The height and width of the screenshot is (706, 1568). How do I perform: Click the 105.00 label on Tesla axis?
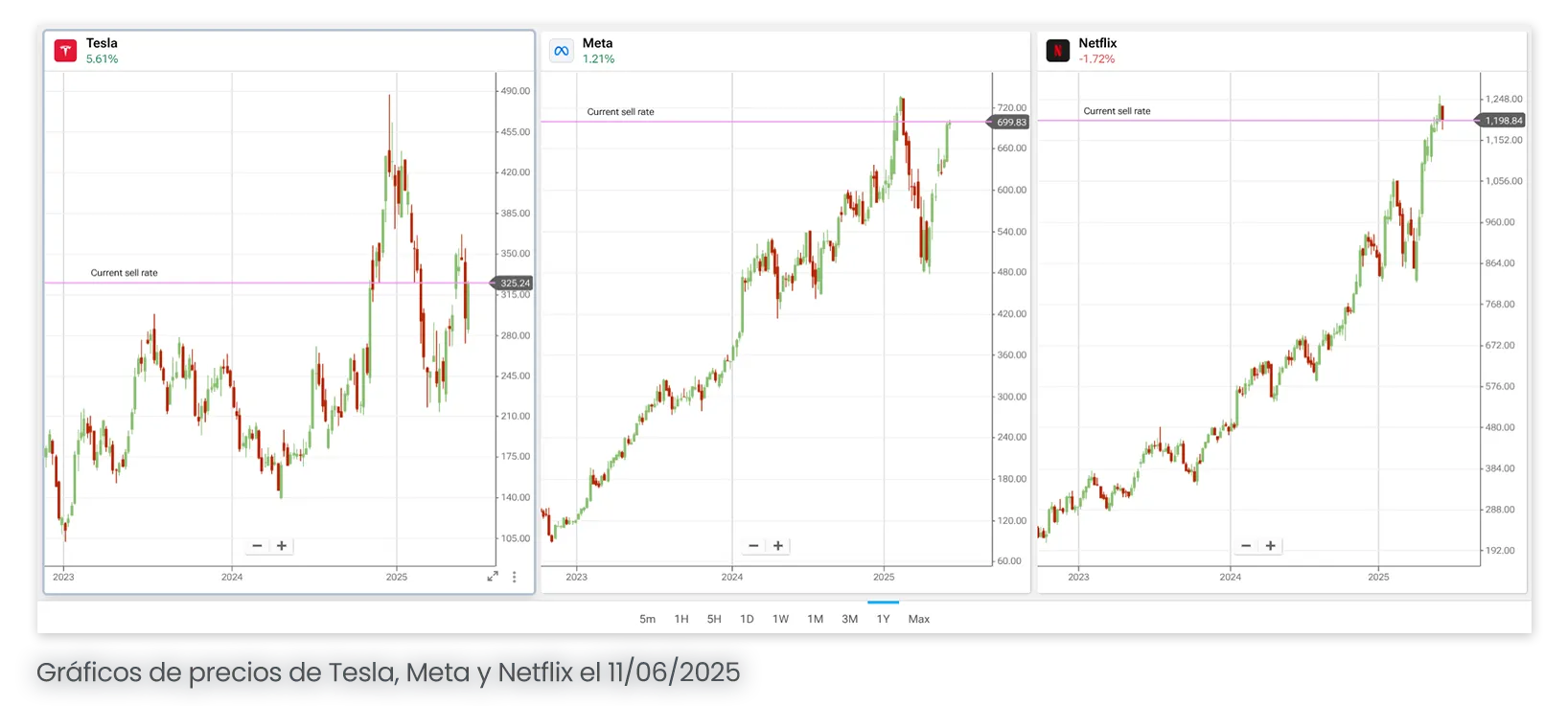tap(516, 538)
